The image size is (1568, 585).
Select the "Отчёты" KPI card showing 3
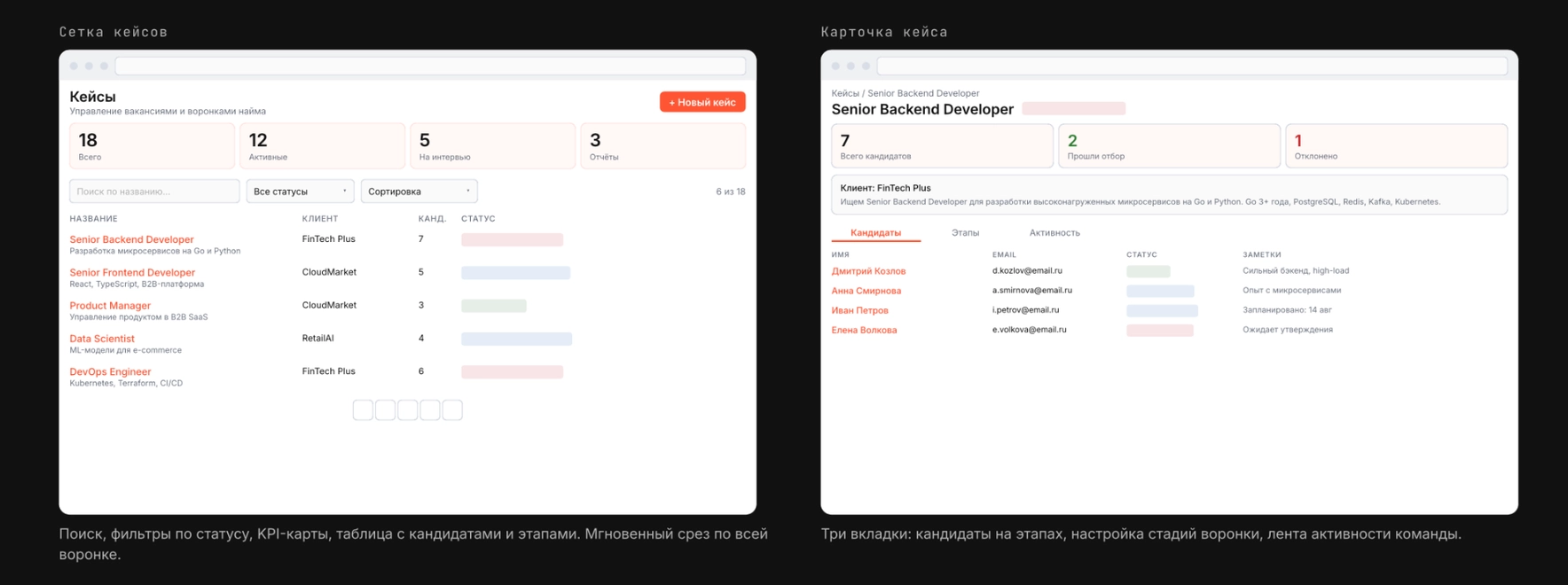(x=662, y=146)
